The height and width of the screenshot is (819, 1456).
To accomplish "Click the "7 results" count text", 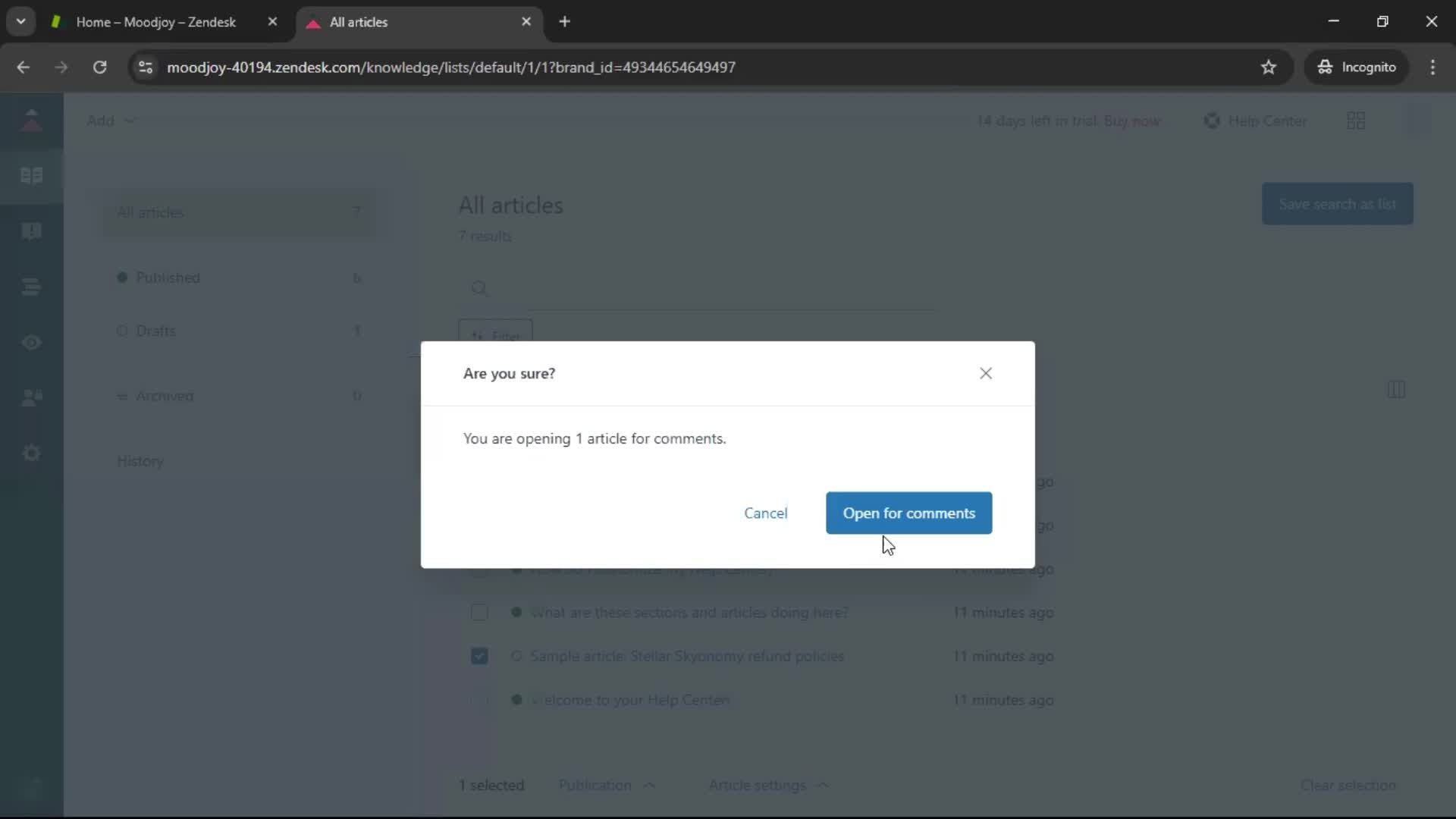I will coord(485,236).
